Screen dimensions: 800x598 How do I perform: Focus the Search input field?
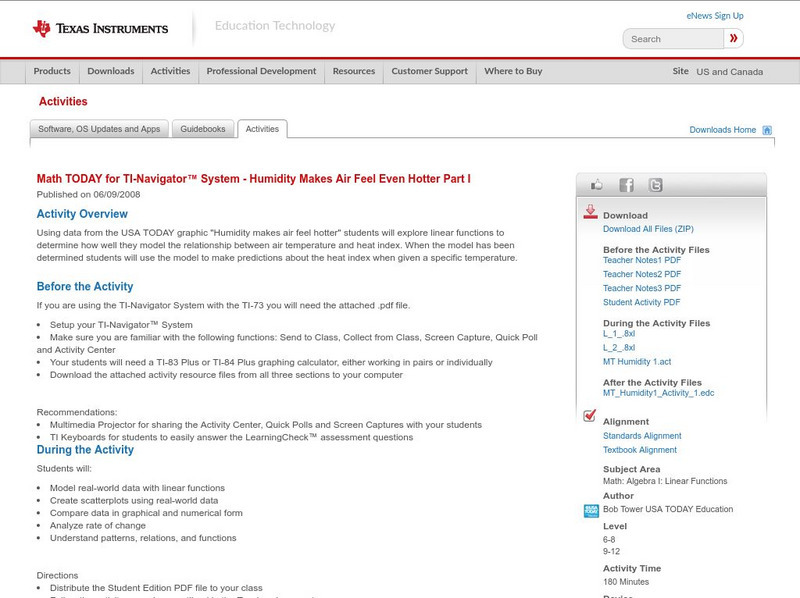click(x=673, y=39)
